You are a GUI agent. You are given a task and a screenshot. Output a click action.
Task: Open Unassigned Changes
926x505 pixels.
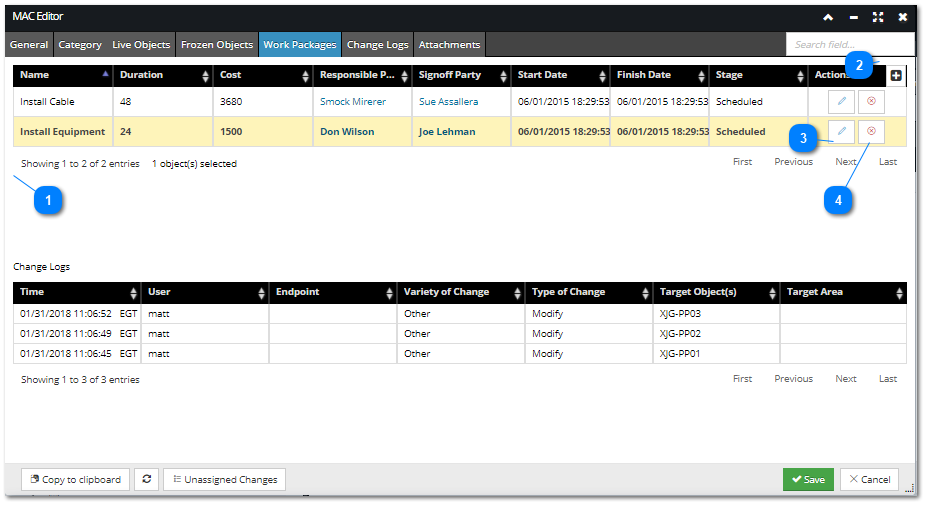tap(224, 480)
